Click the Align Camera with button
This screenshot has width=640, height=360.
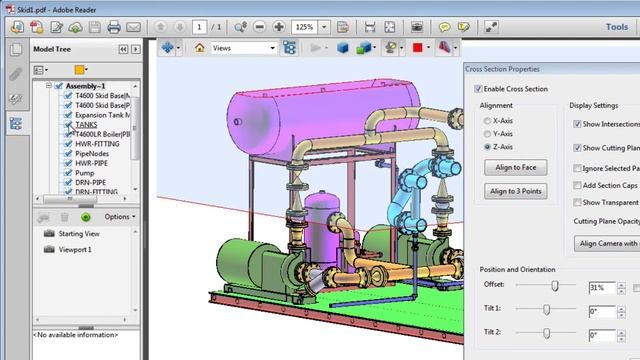tap(607, 244)
